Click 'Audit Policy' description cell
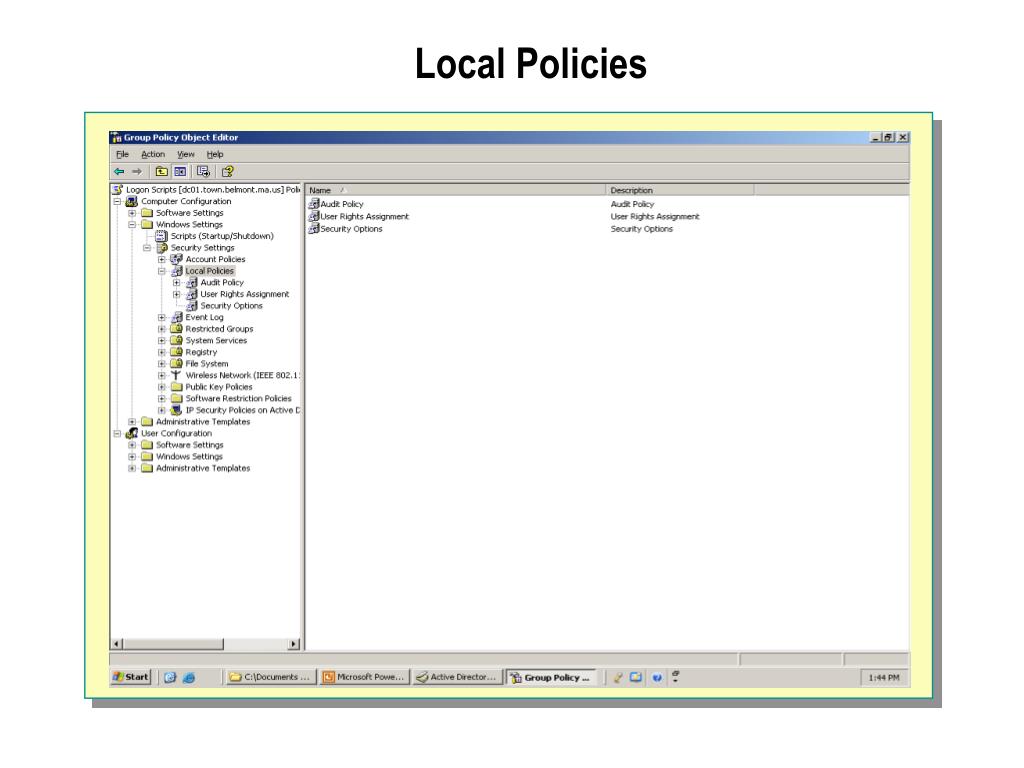This screenshot has height=768, width=1024. coord(632,204)
